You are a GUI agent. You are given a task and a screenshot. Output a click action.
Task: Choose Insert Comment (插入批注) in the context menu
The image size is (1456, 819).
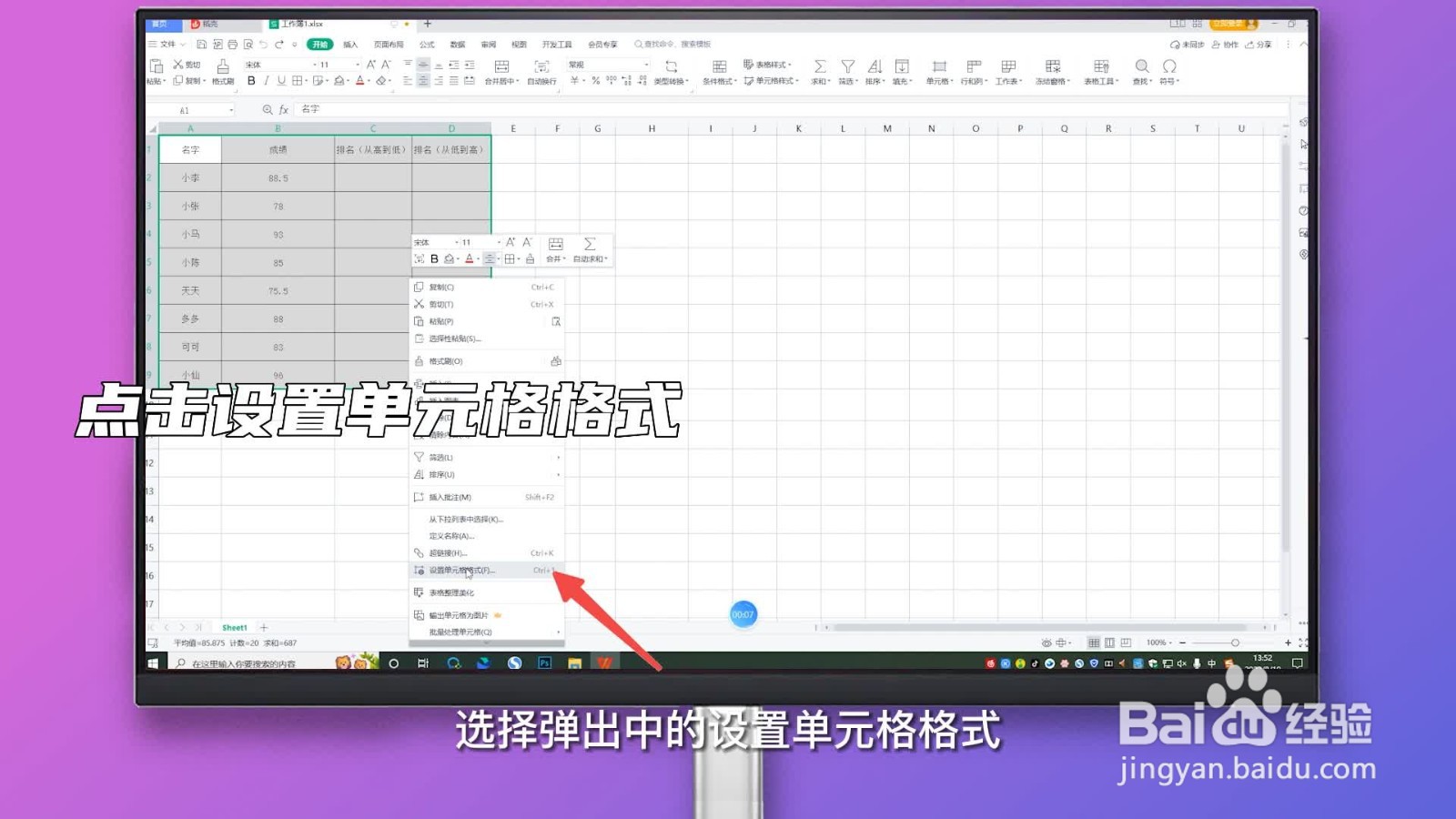[487, 497]
